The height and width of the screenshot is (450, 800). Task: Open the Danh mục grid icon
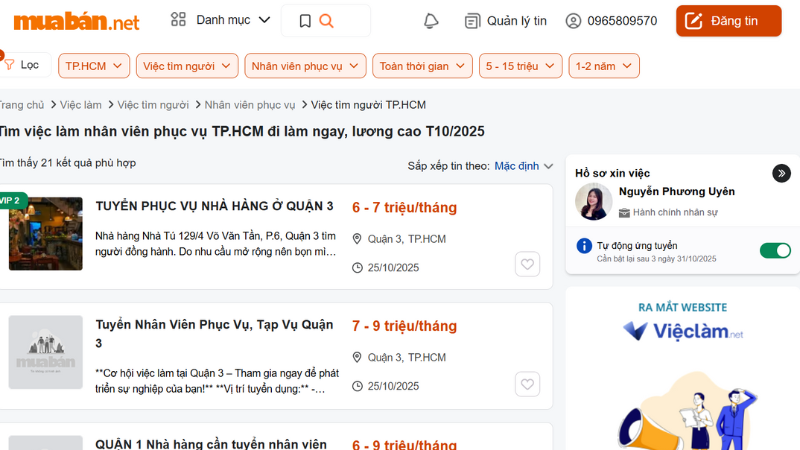coord(178,20)
